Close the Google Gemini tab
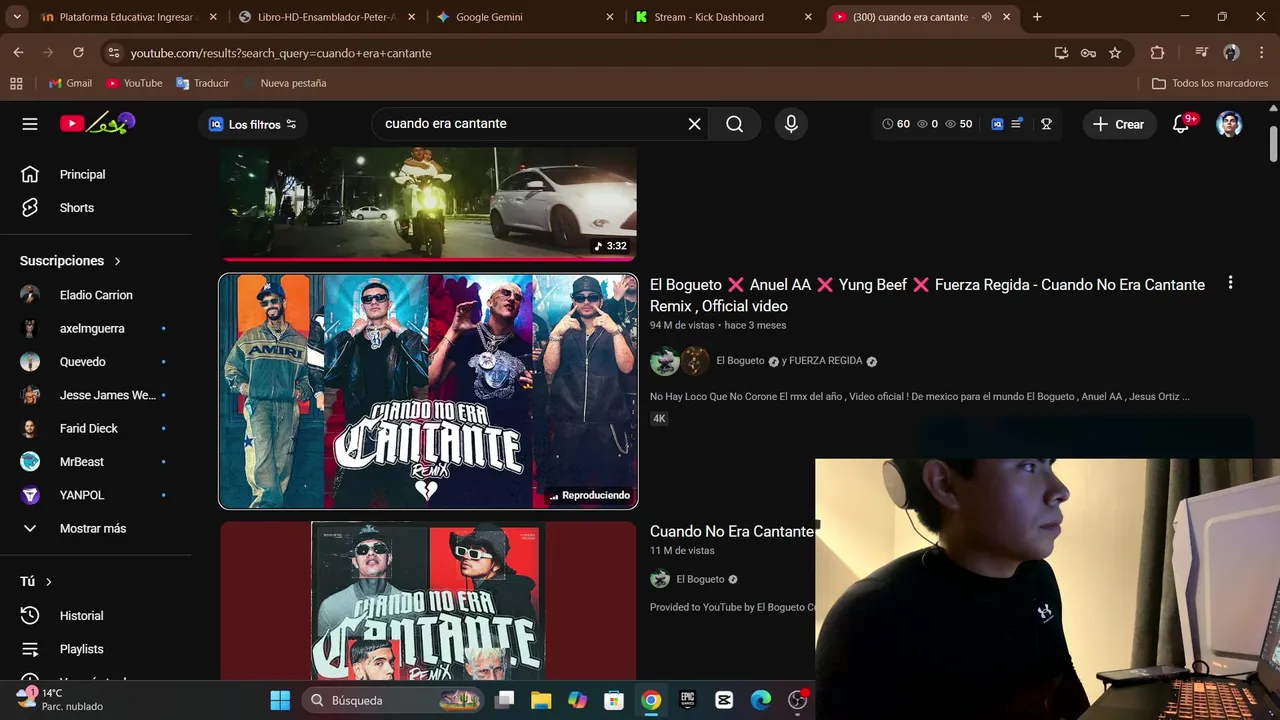 pos(610,17)
